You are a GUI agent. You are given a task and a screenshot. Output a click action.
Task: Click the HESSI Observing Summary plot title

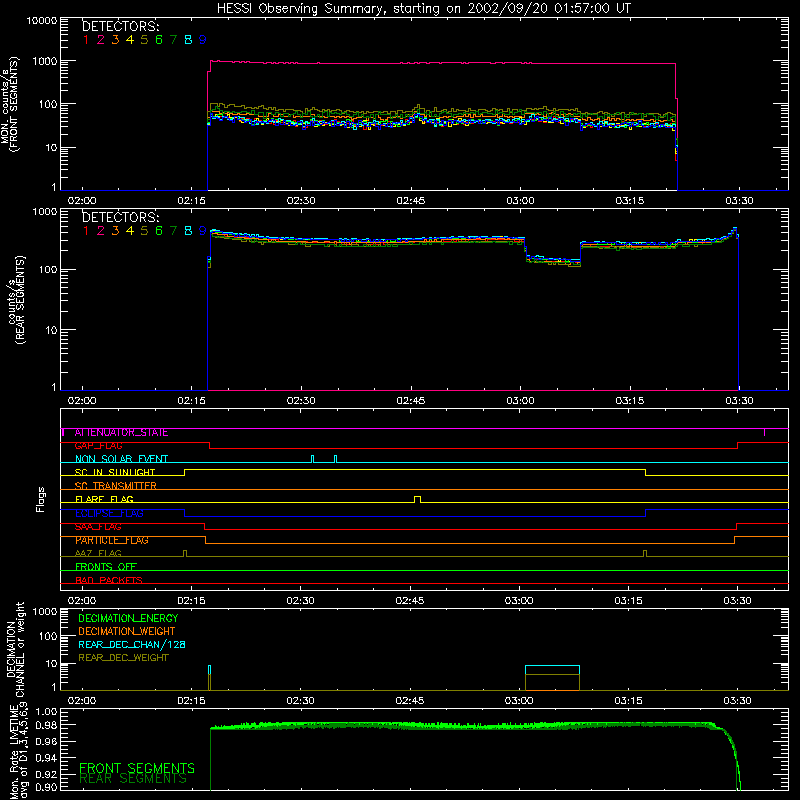[x=424, y=9]
